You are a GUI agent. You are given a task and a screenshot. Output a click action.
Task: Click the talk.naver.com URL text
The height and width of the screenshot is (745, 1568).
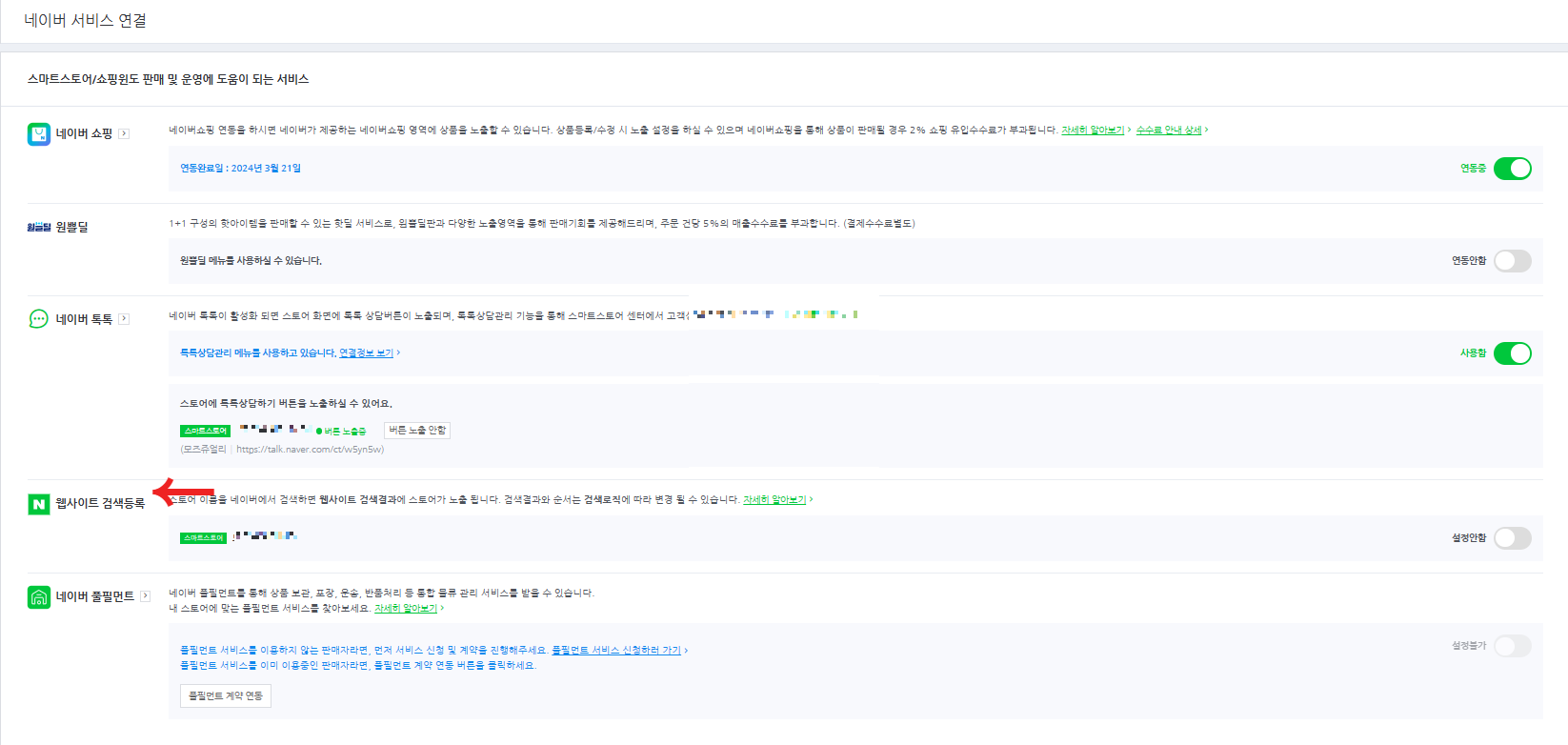point(309,450)
